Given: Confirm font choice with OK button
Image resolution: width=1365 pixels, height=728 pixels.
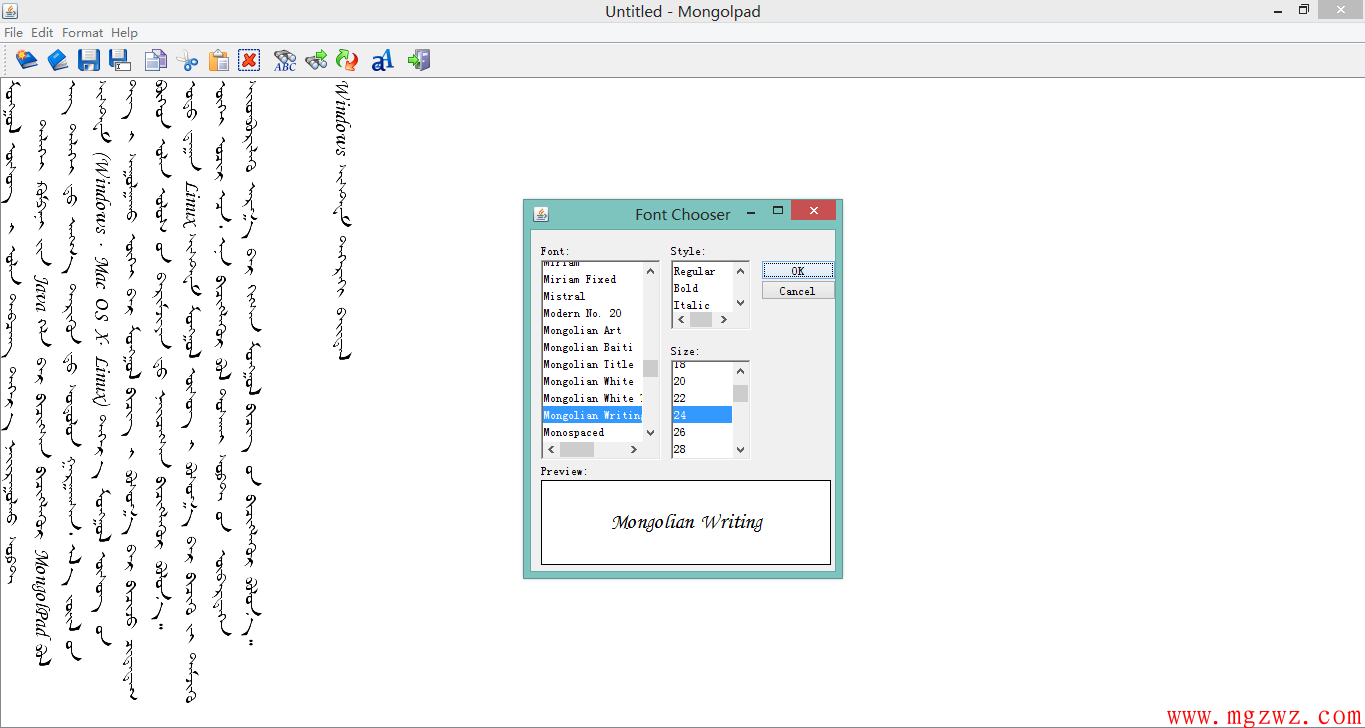Looking at the screenshot, I should (x=798, y=271).
